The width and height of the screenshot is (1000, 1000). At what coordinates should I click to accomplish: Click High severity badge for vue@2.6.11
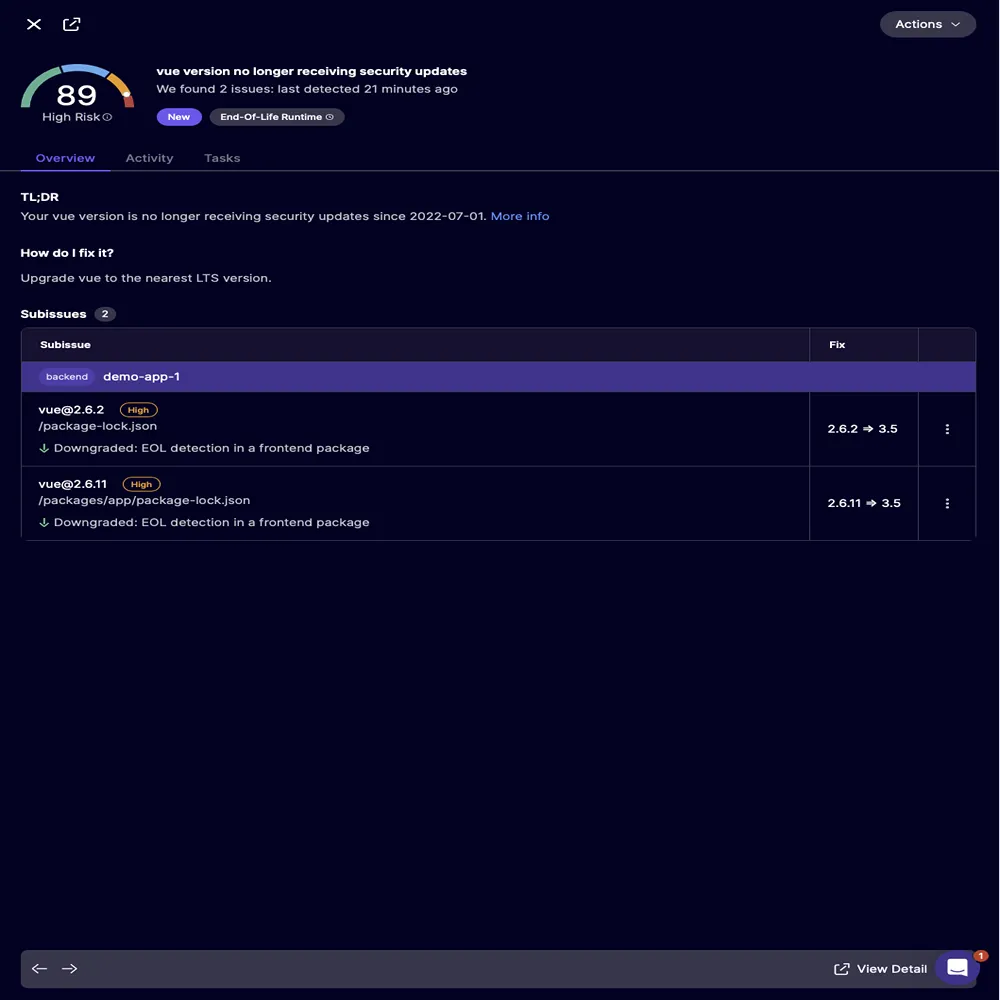[x=142, y=485]
